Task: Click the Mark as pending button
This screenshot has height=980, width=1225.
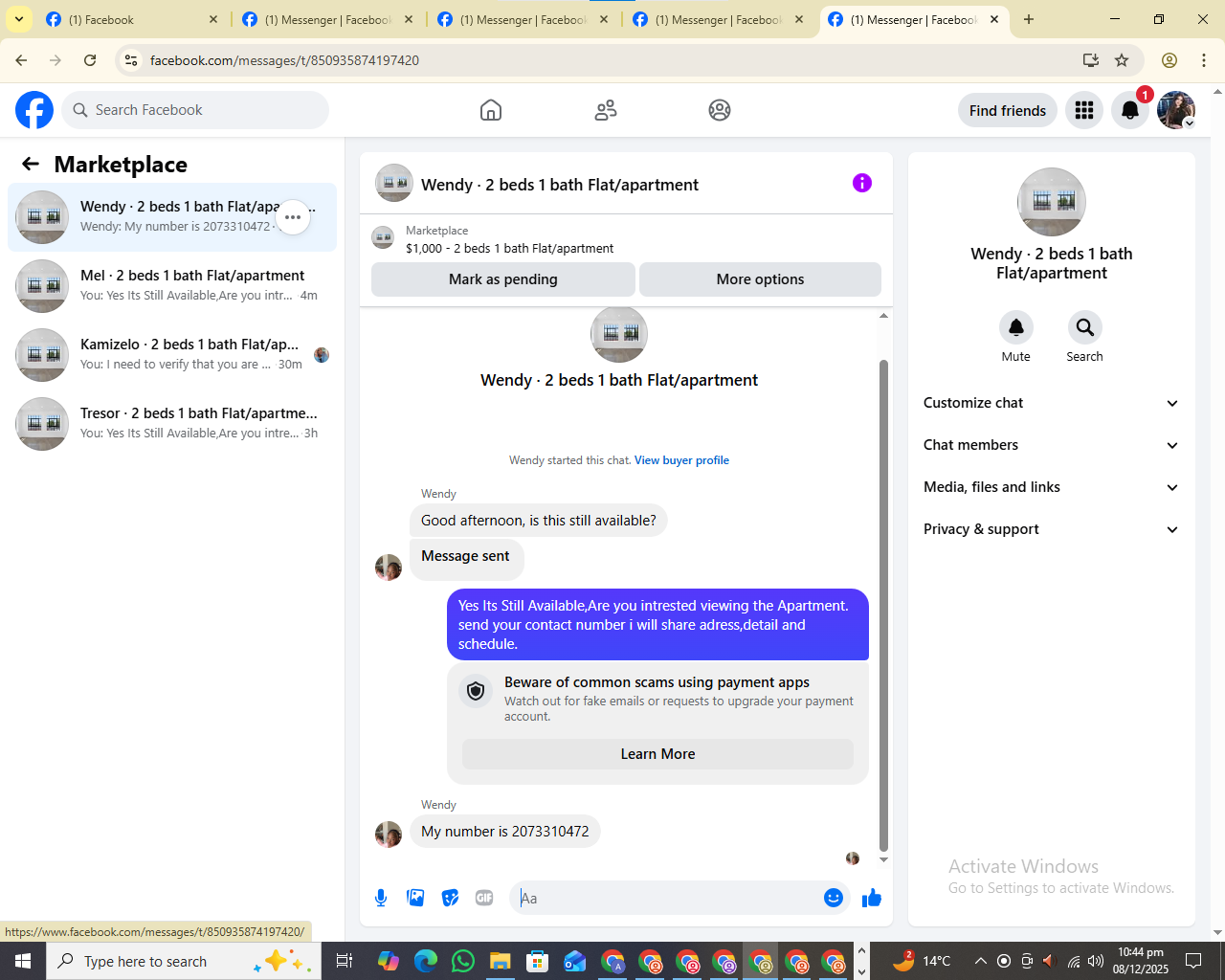Action: pyautogui.click(x=503, y=279)
